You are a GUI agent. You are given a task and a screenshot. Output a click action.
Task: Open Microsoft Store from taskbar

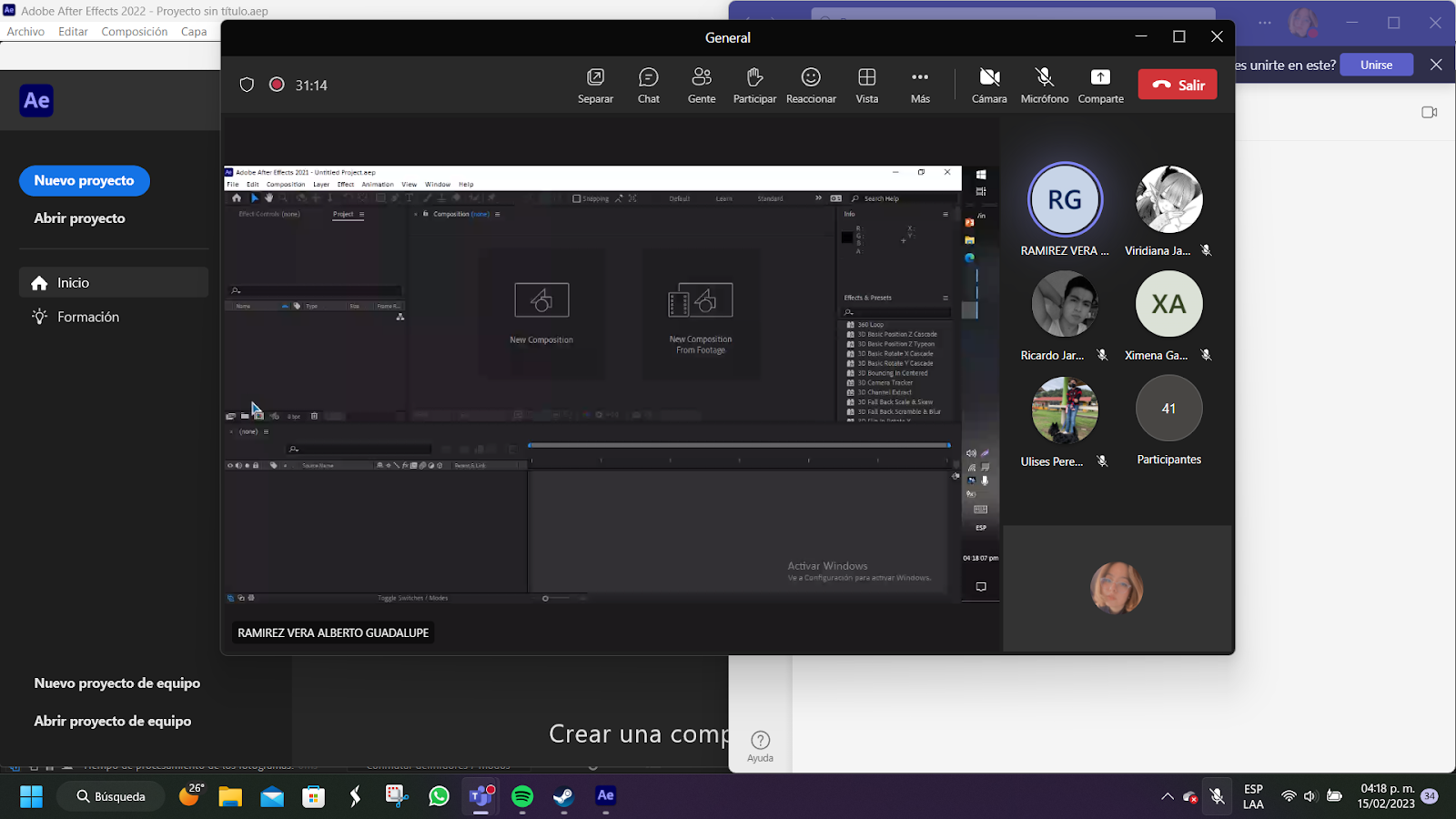coord(314,796)
